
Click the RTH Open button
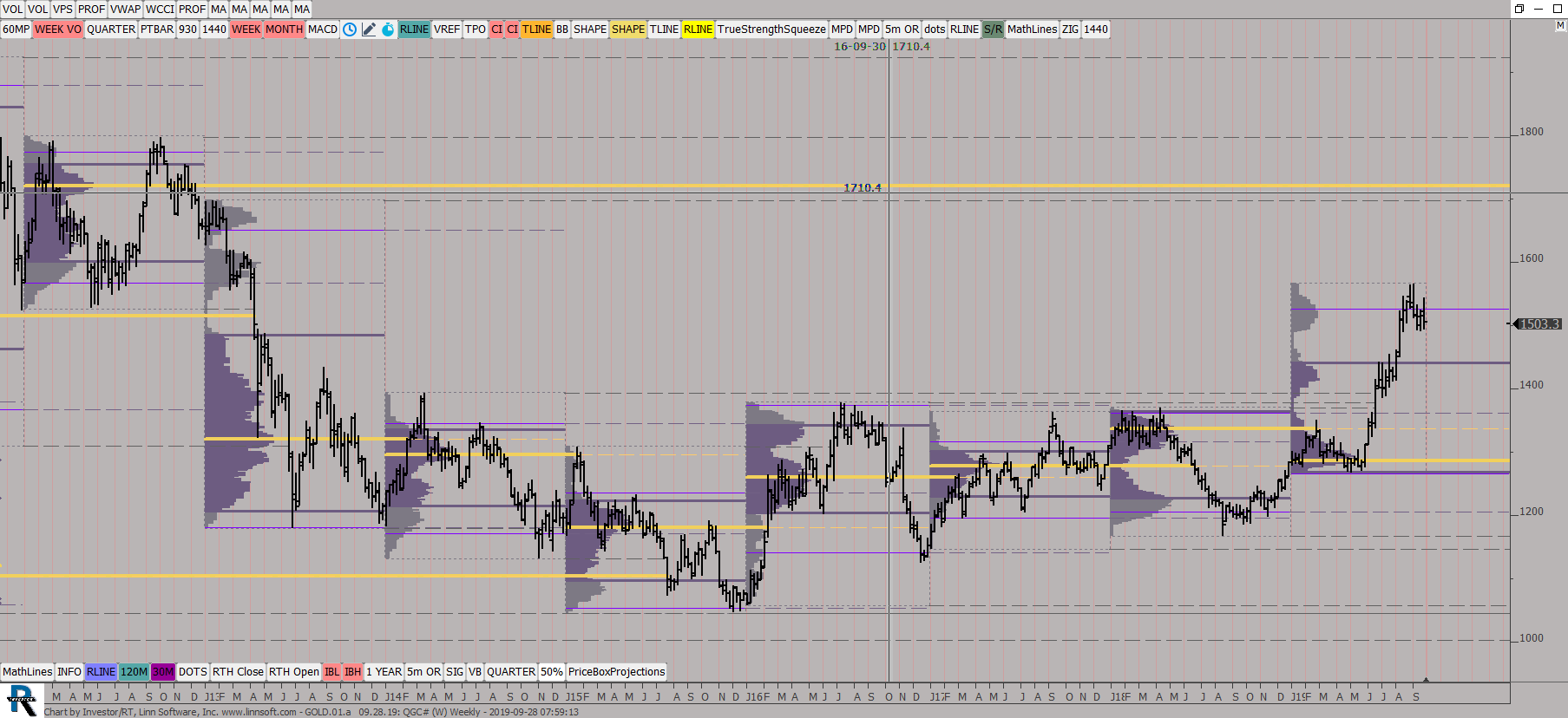click(x=294, y=672)
